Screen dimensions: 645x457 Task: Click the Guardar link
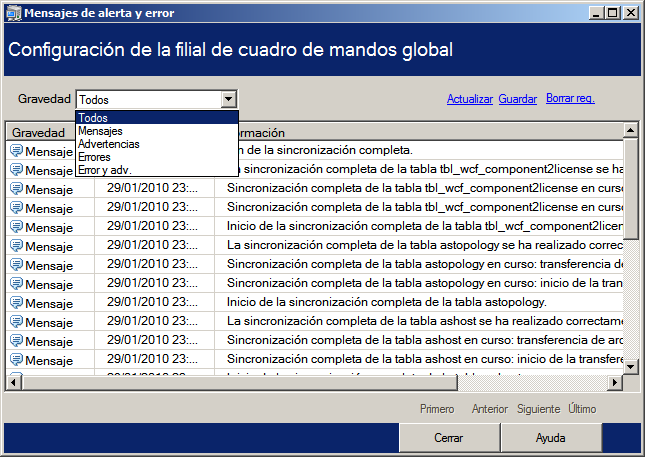click(517, 99)
